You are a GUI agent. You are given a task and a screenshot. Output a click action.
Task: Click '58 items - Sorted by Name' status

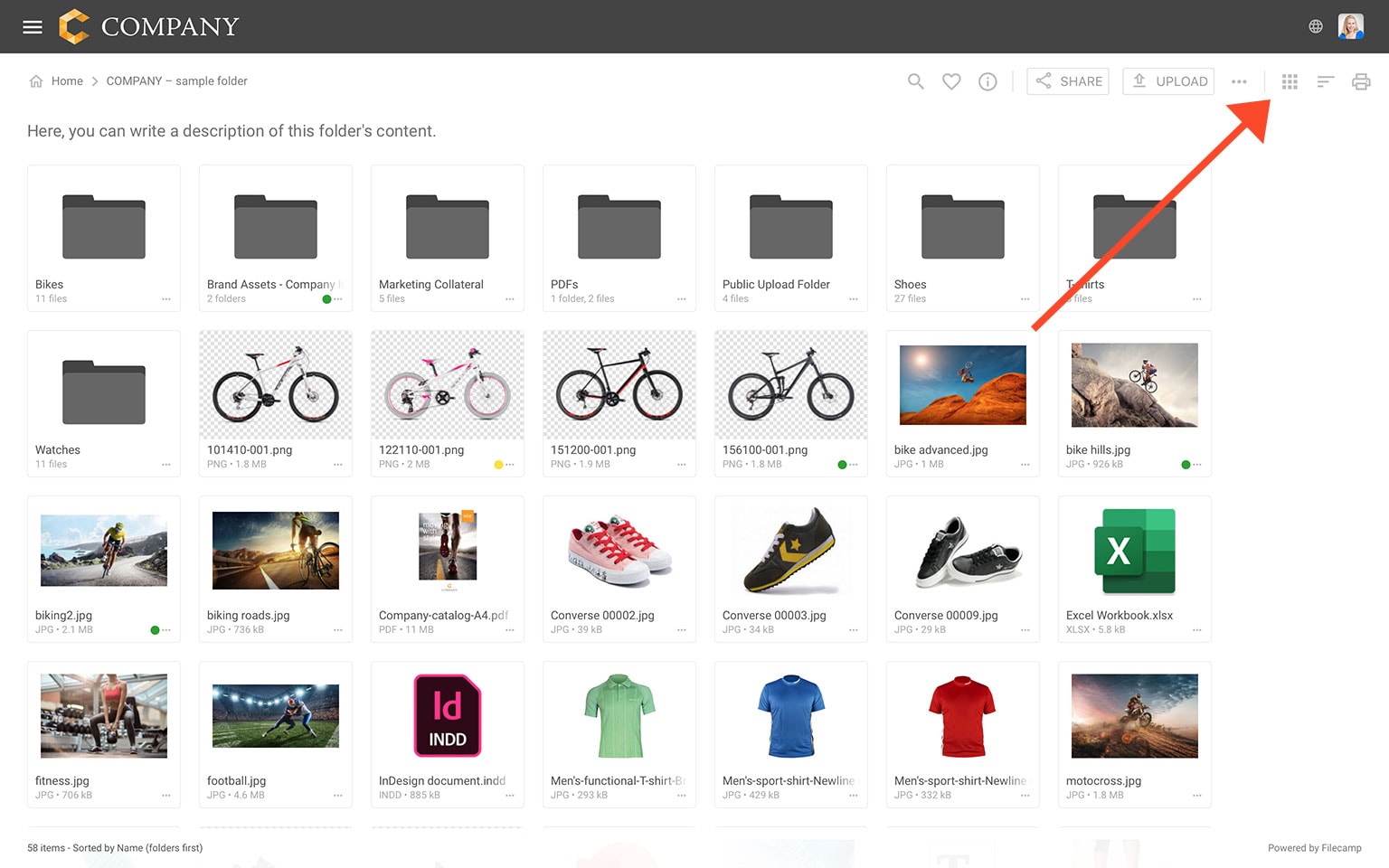tap(115, 848)
